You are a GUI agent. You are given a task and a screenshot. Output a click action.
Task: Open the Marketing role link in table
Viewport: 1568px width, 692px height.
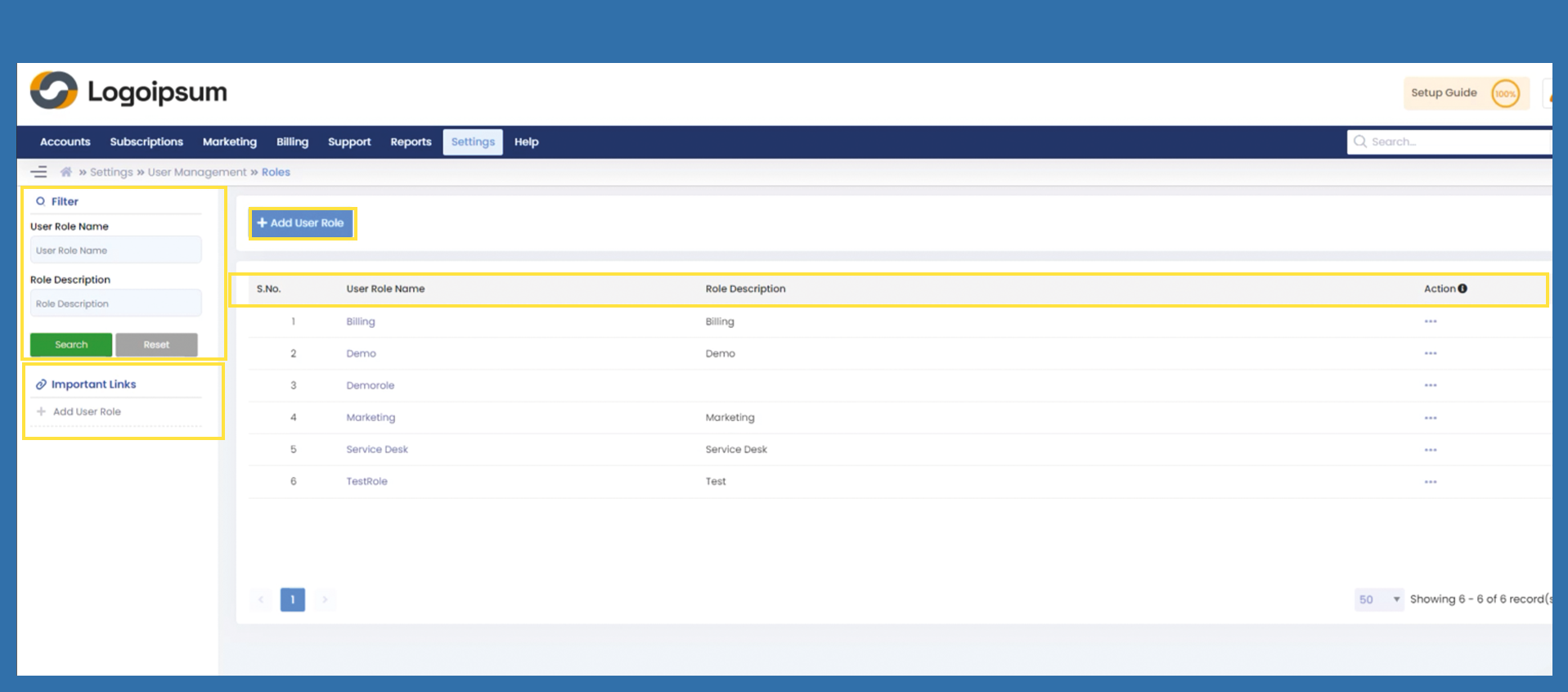tap(371, 417)
